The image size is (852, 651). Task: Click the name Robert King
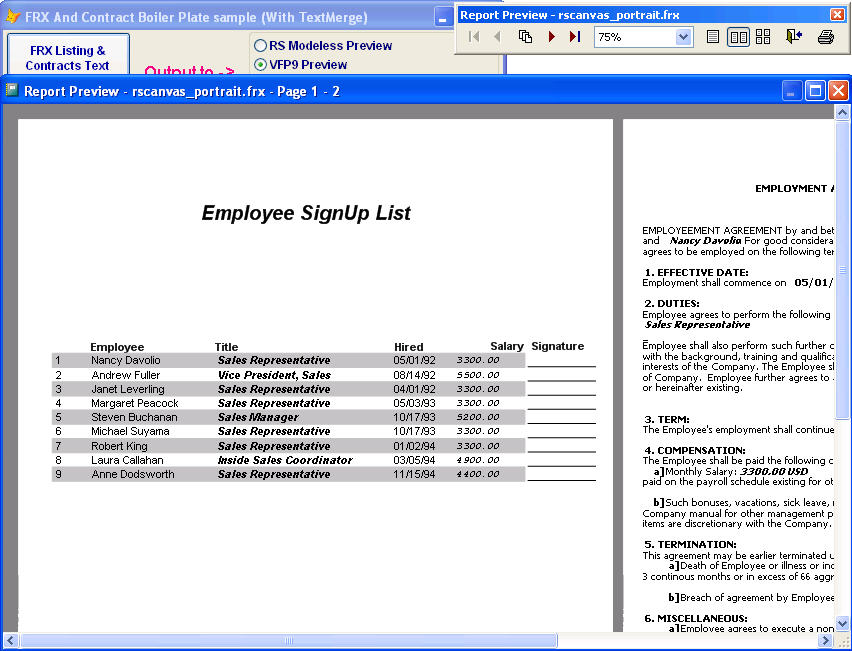(119, 446)
